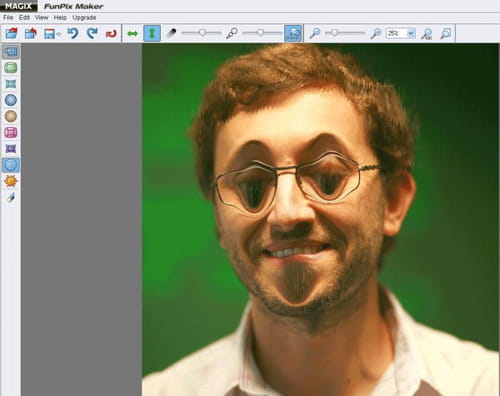
Task: Select the teal pinch distortion tool
Action: [x=11, y=84]
